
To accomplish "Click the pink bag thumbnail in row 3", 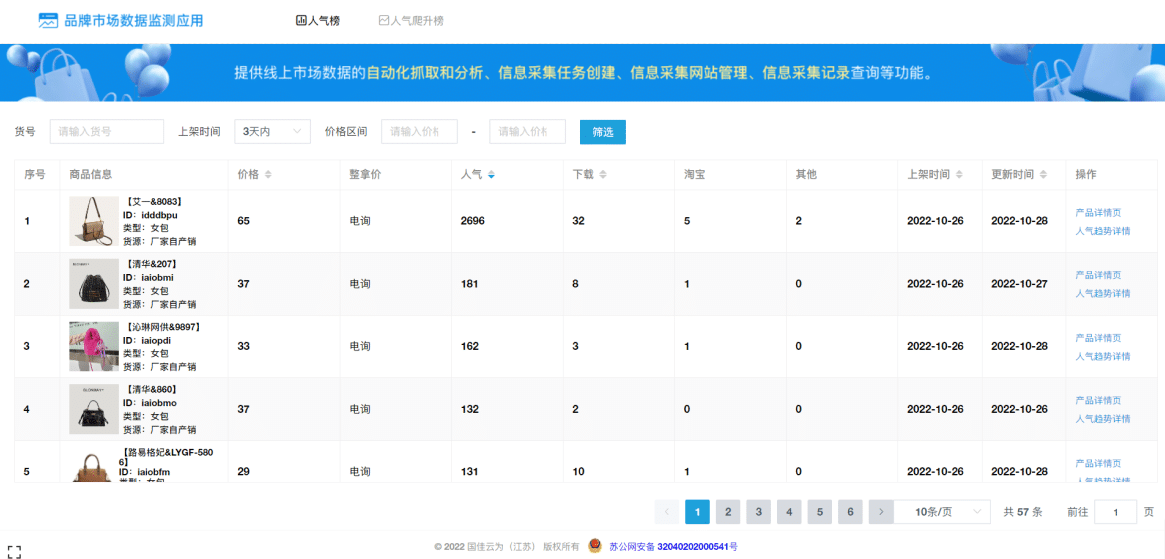I will pos(94,346).
